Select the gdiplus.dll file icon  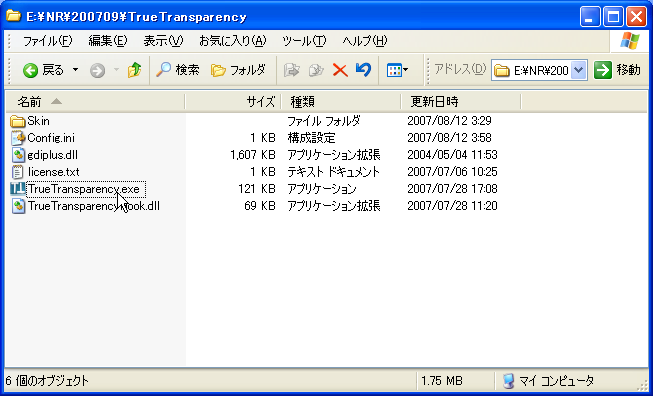pyautogui.click(x=18, y=155)
